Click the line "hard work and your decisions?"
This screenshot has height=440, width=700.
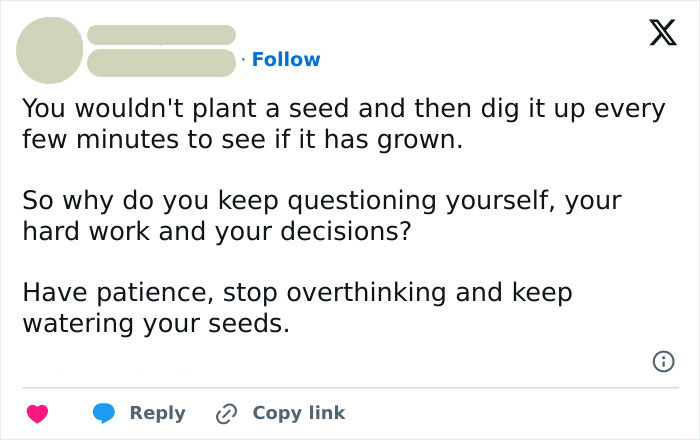coord(217,232)
